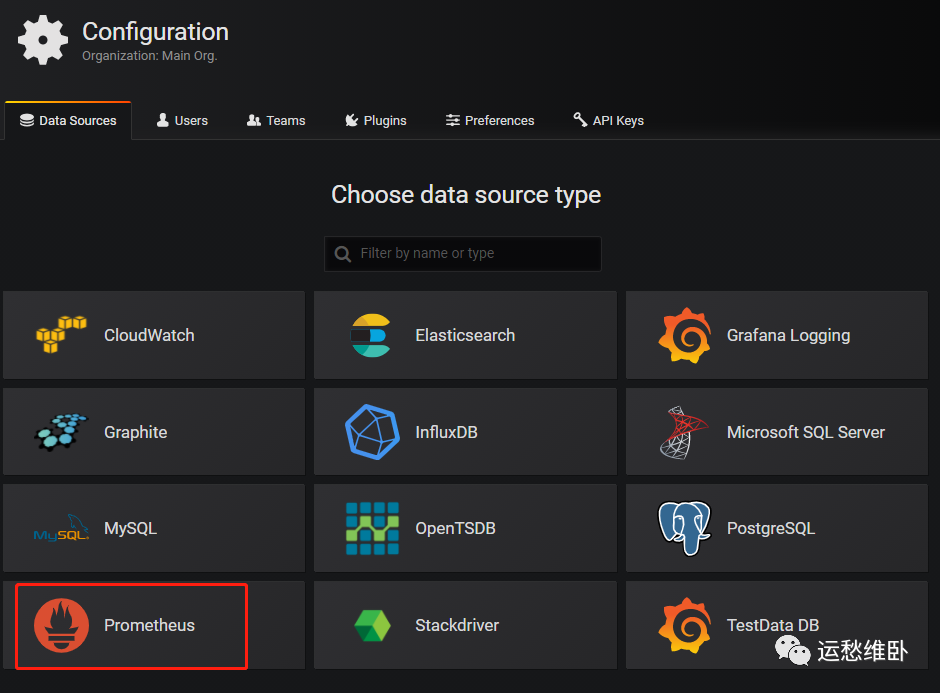Screen dimensions: 940x693
Task: Click the Graphite logo icon
Action: tap(61, 432)
